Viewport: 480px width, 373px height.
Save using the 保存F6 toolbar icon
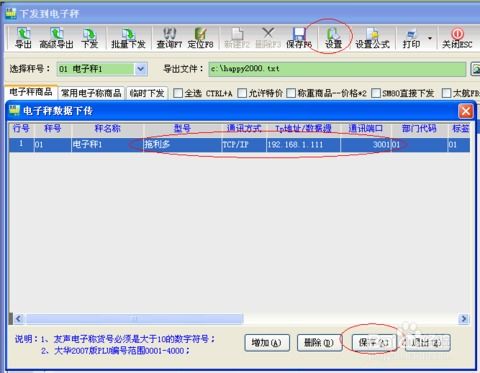click(299, 38)
